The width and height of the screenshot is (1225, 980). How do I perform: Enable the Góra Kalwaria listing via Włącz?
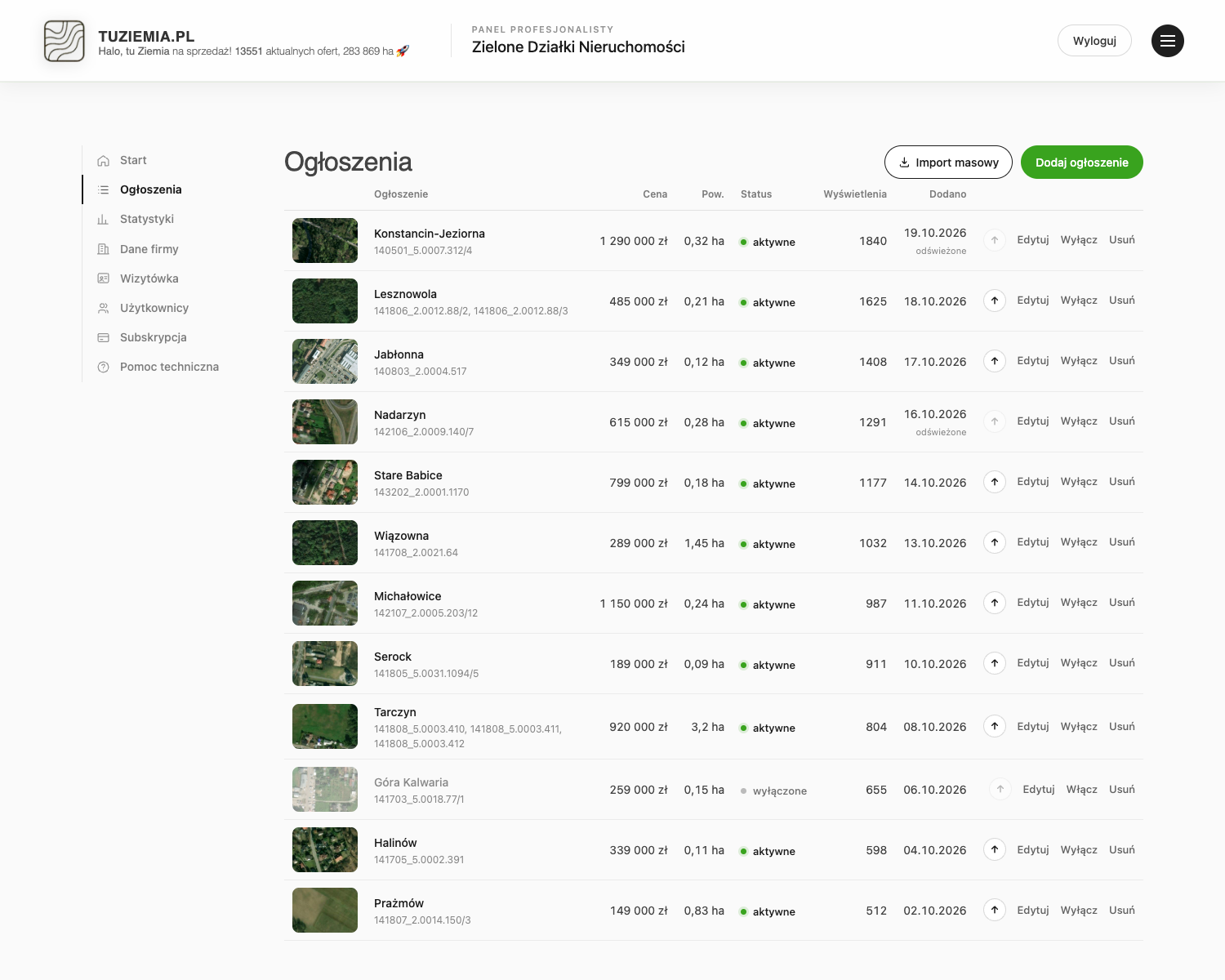point(1082,790)
